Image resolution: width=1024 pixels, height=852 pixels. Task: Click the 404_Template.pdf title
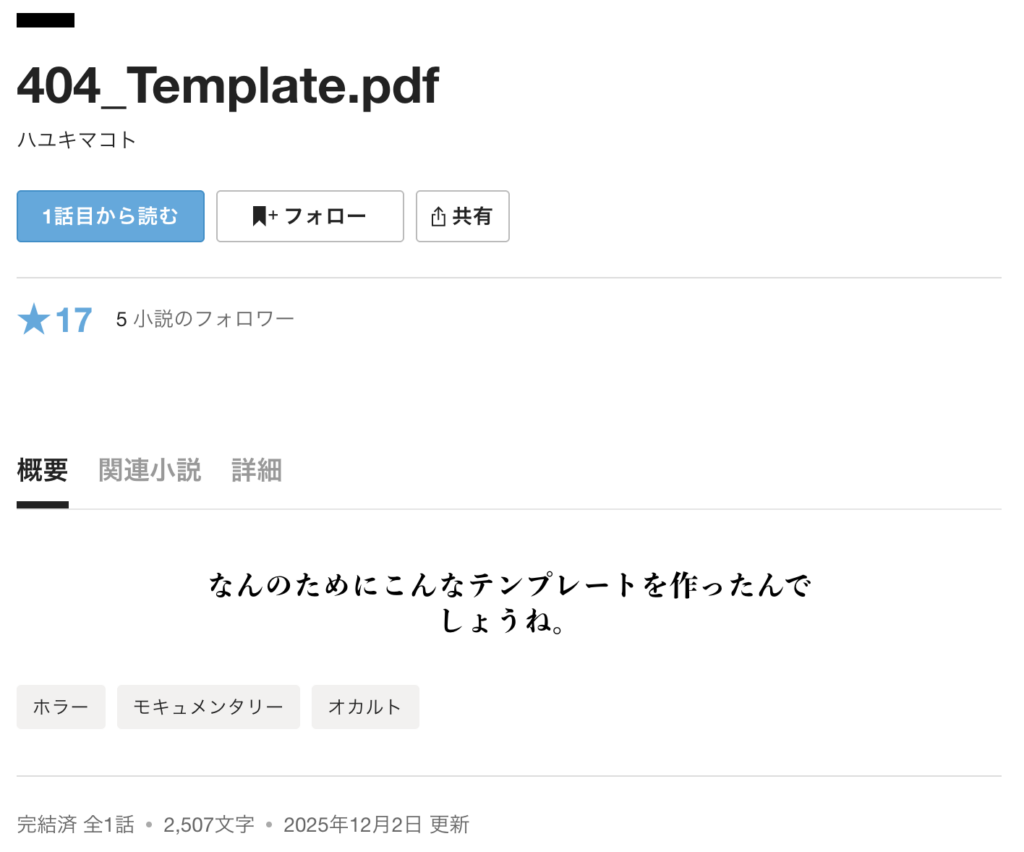pos(227,88)
